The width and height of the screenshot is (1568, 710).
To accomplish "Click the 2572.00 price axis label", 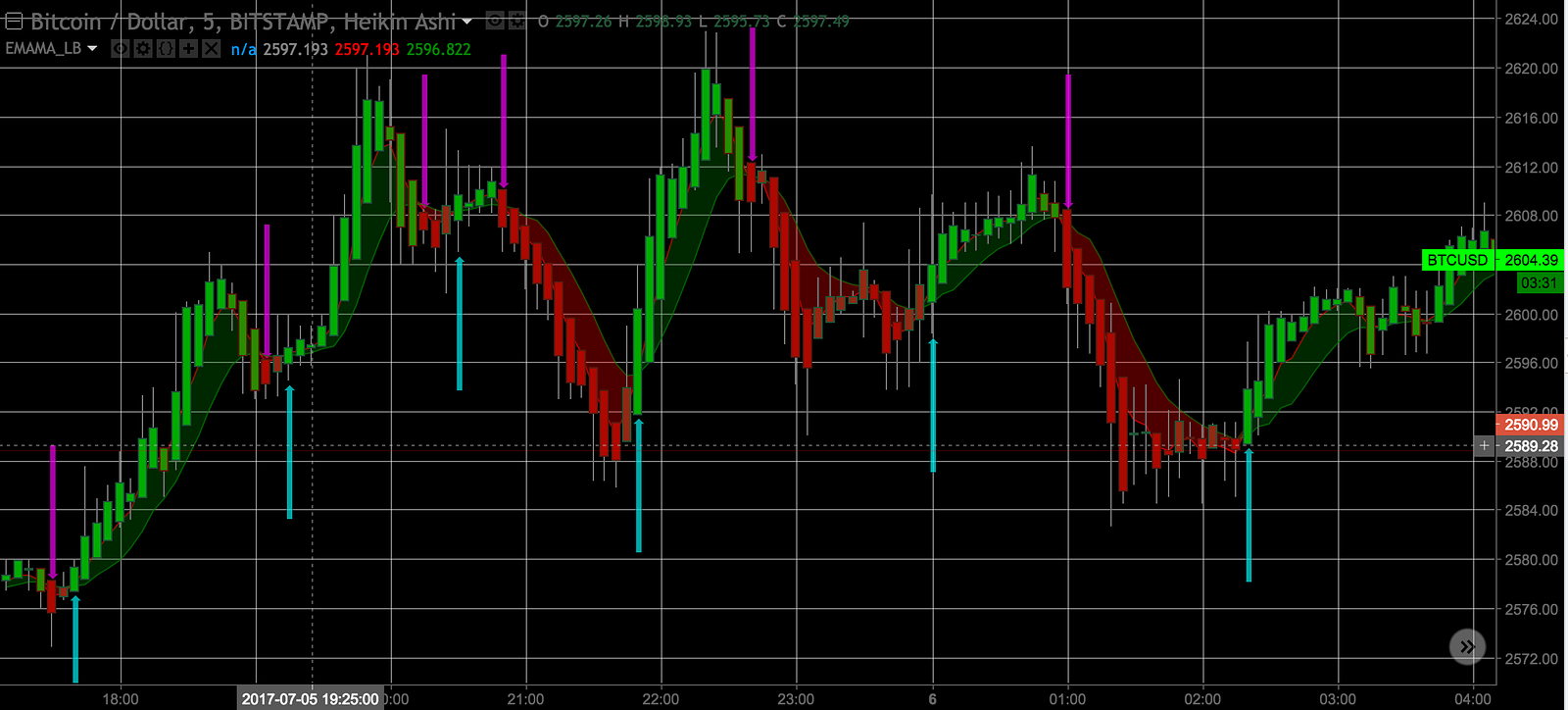I will click(1531, 658).
